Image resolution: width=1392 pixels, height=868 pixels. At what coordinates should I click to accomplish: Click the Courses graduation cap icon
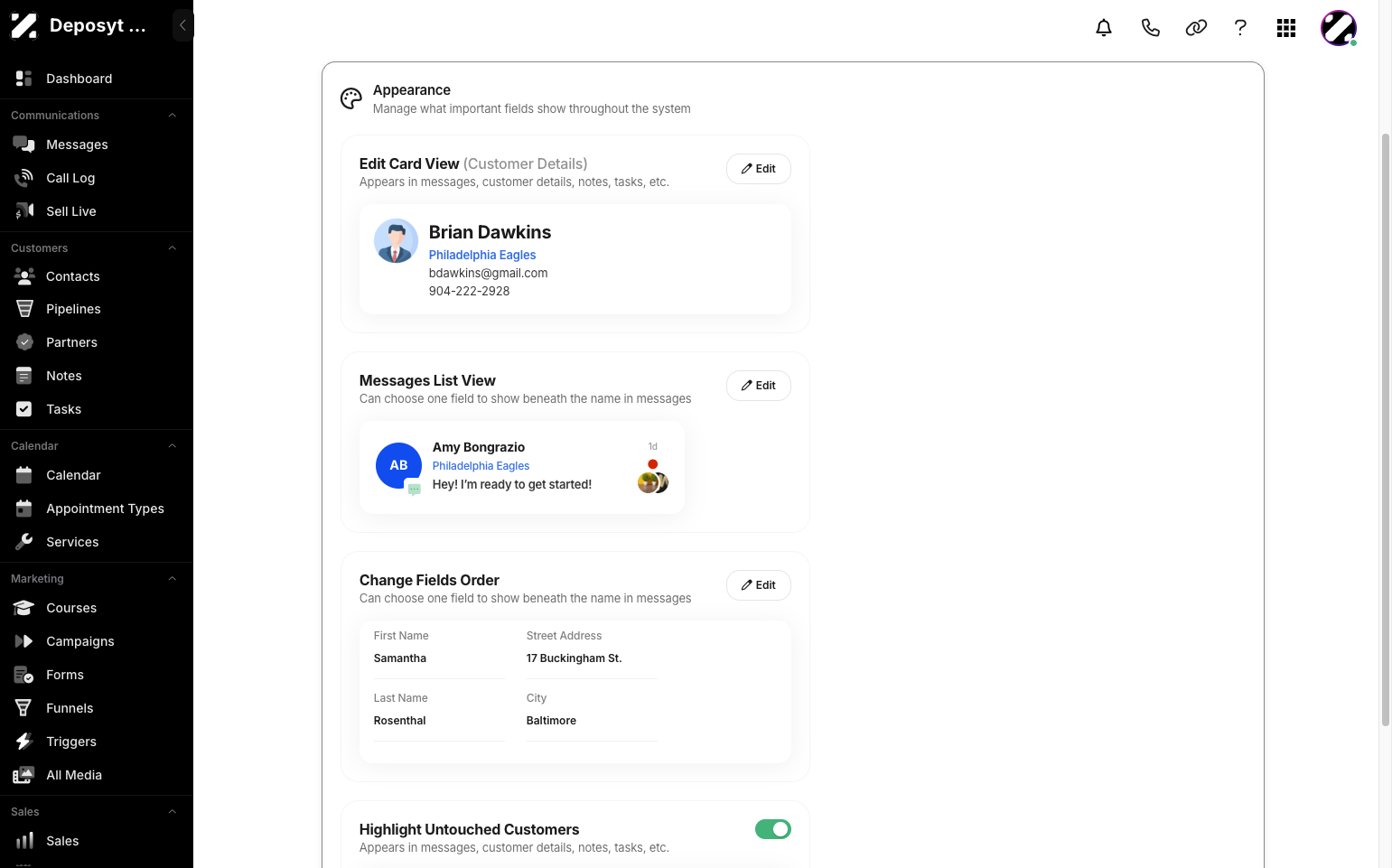[x=24, y=608]
